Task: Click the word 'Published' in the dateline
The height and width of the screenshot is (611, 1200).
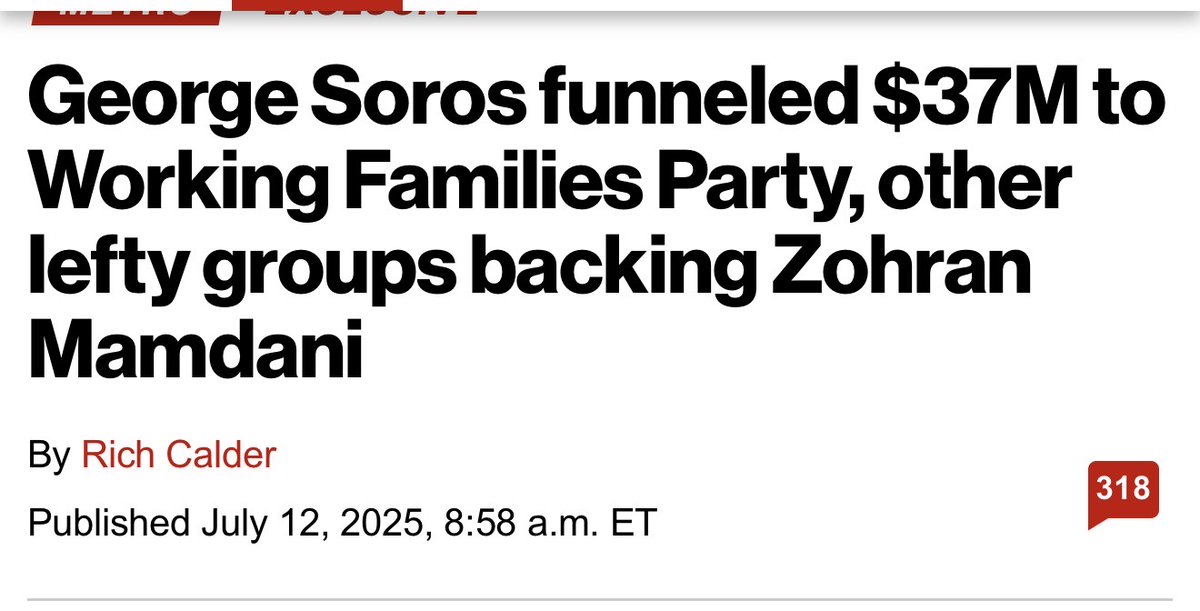Action: tap(109, 523)
